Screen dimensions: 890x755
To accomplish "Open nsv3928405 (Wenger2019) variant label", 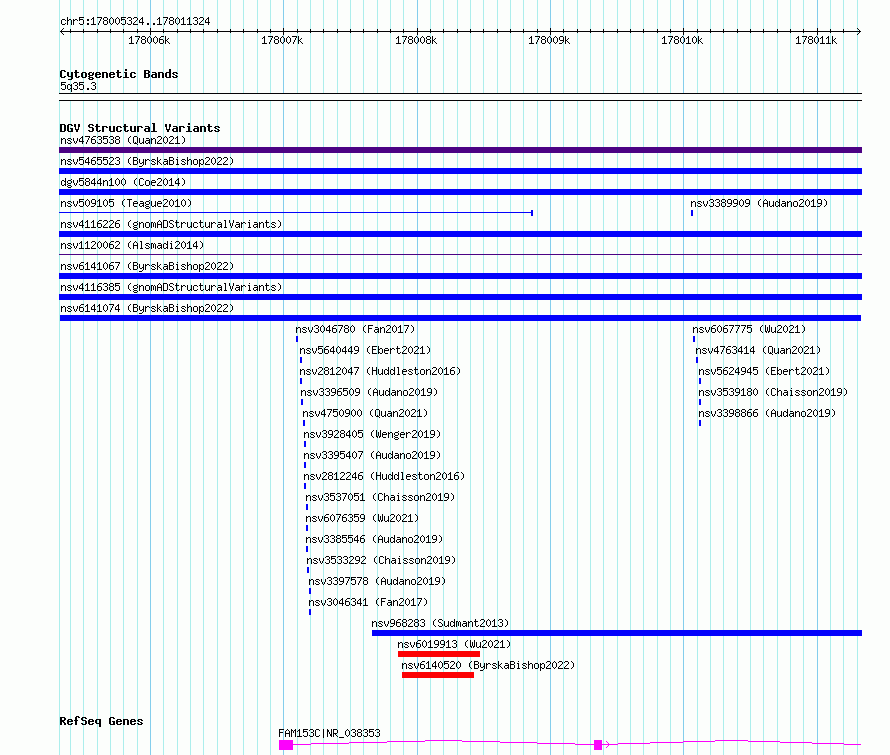I will click(372, 434).
